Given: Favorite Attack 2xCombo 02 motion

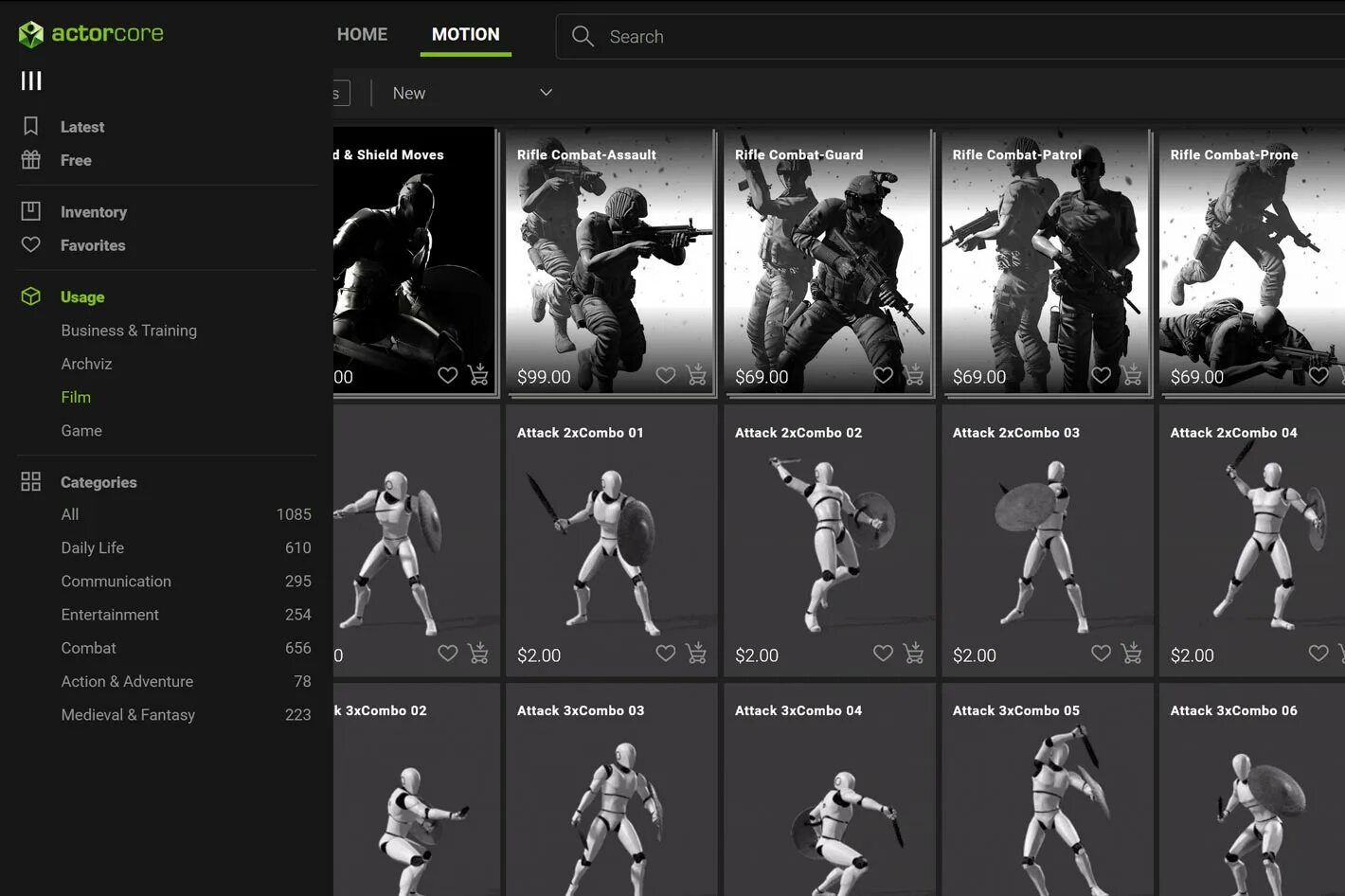Looking at the screenshot, I should (x=884, y=653).
